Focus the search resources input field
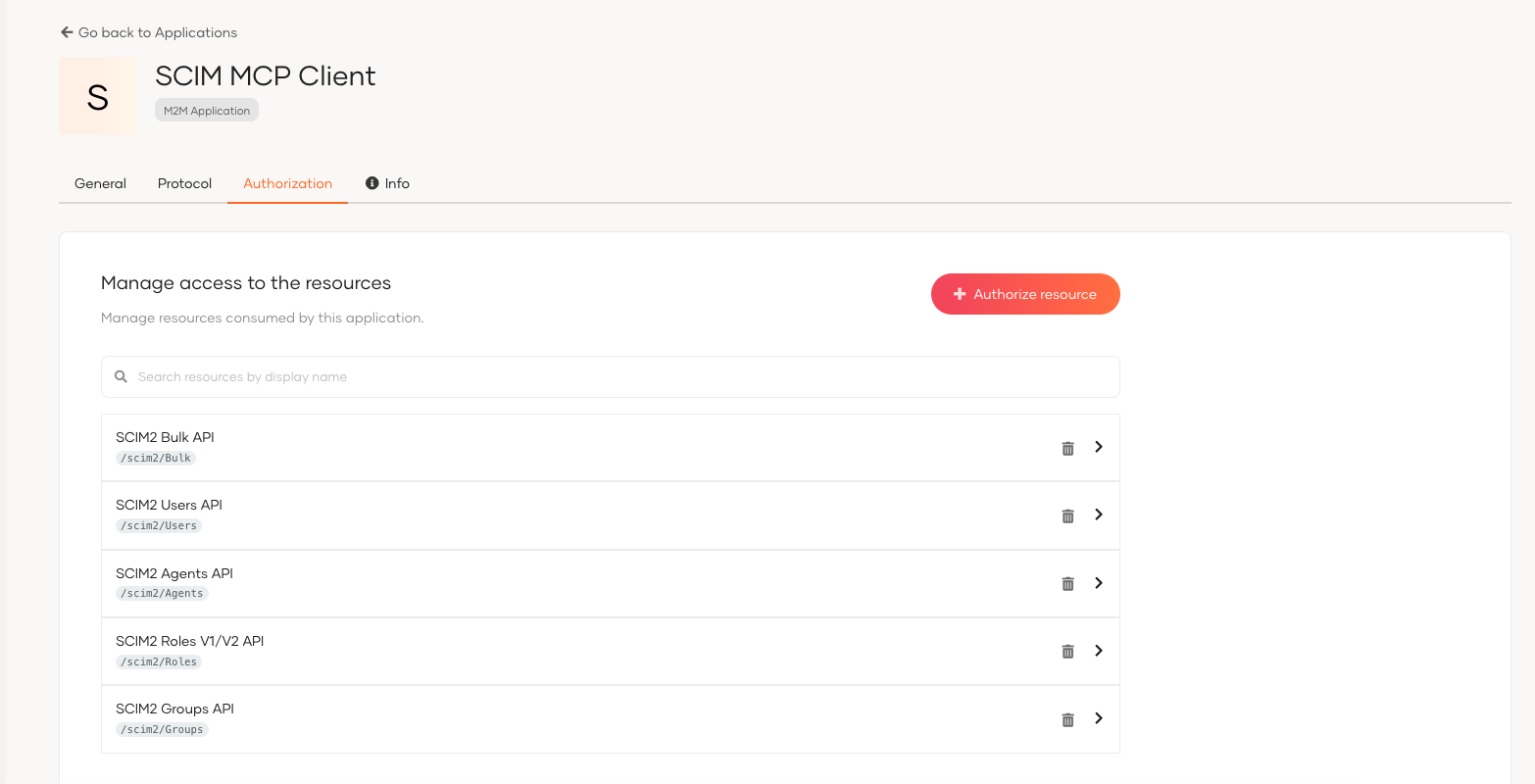The image size is (1535, 784). click(610, 376)
